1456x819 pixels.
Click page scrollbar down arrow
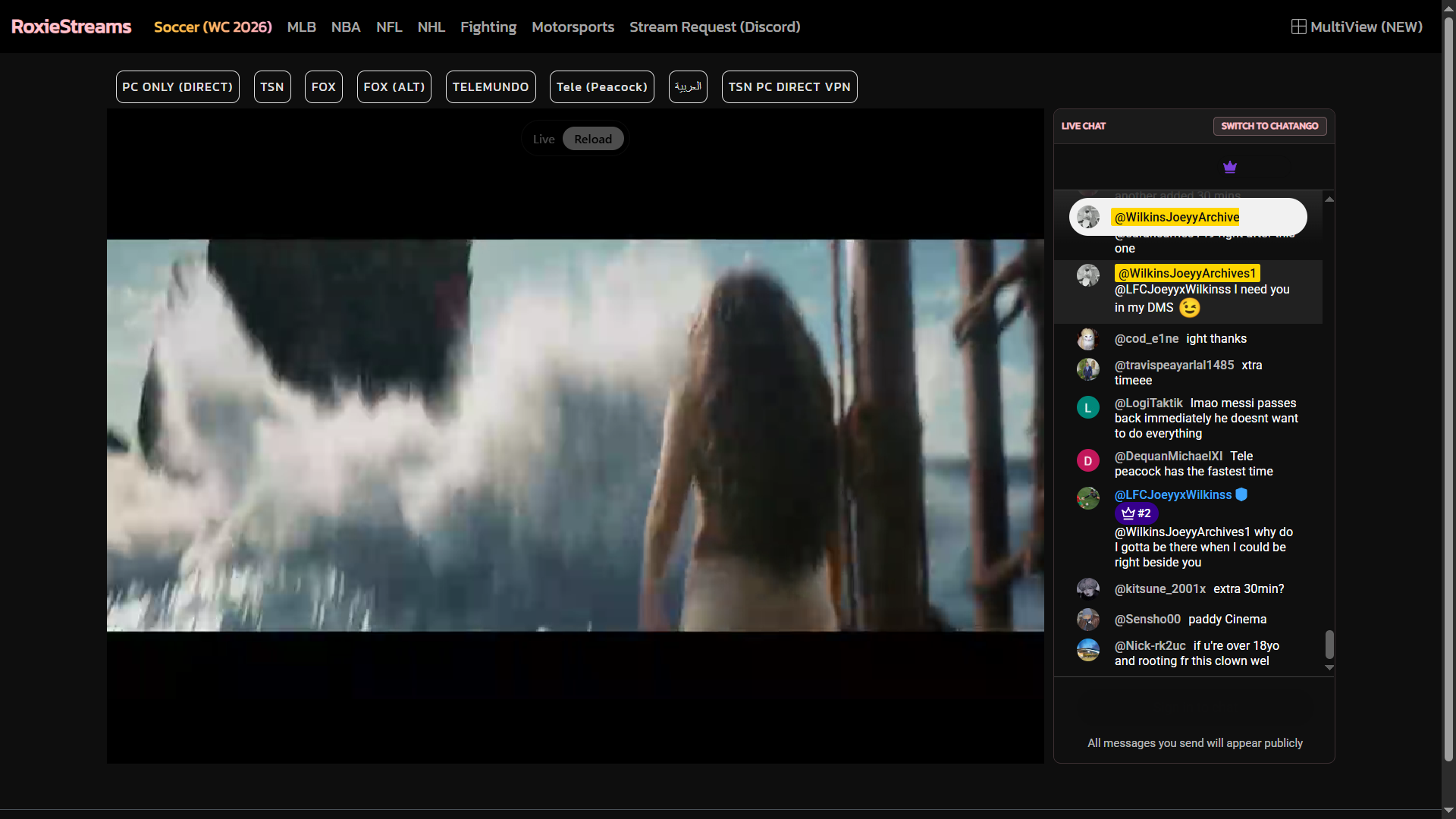(x=1448, y=810)
